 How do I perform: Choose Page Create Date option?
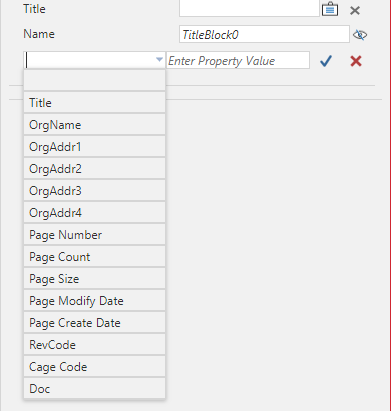pos(95,322)
